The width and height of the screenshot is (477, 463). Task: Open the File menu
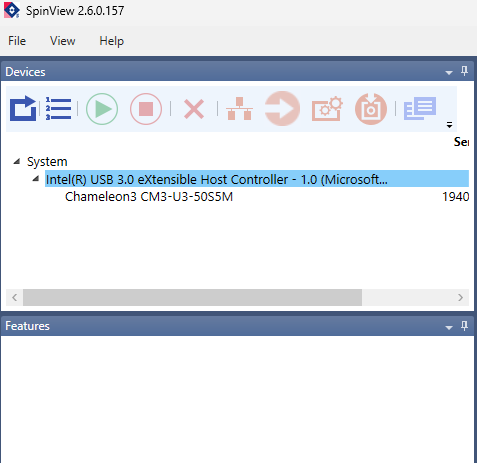pyautogui.click(x=17, y=41)
